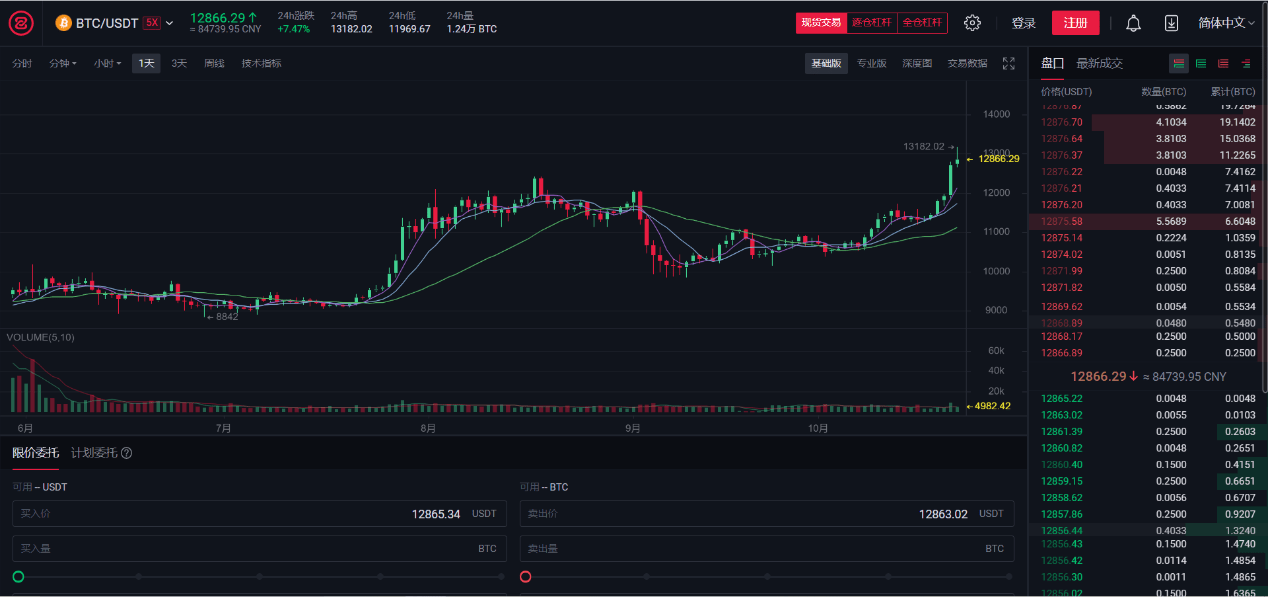The height and width of the screenshot is (597, 1268).
Task: Click the 买入量 amount input field
Action: tap(259, 548)
